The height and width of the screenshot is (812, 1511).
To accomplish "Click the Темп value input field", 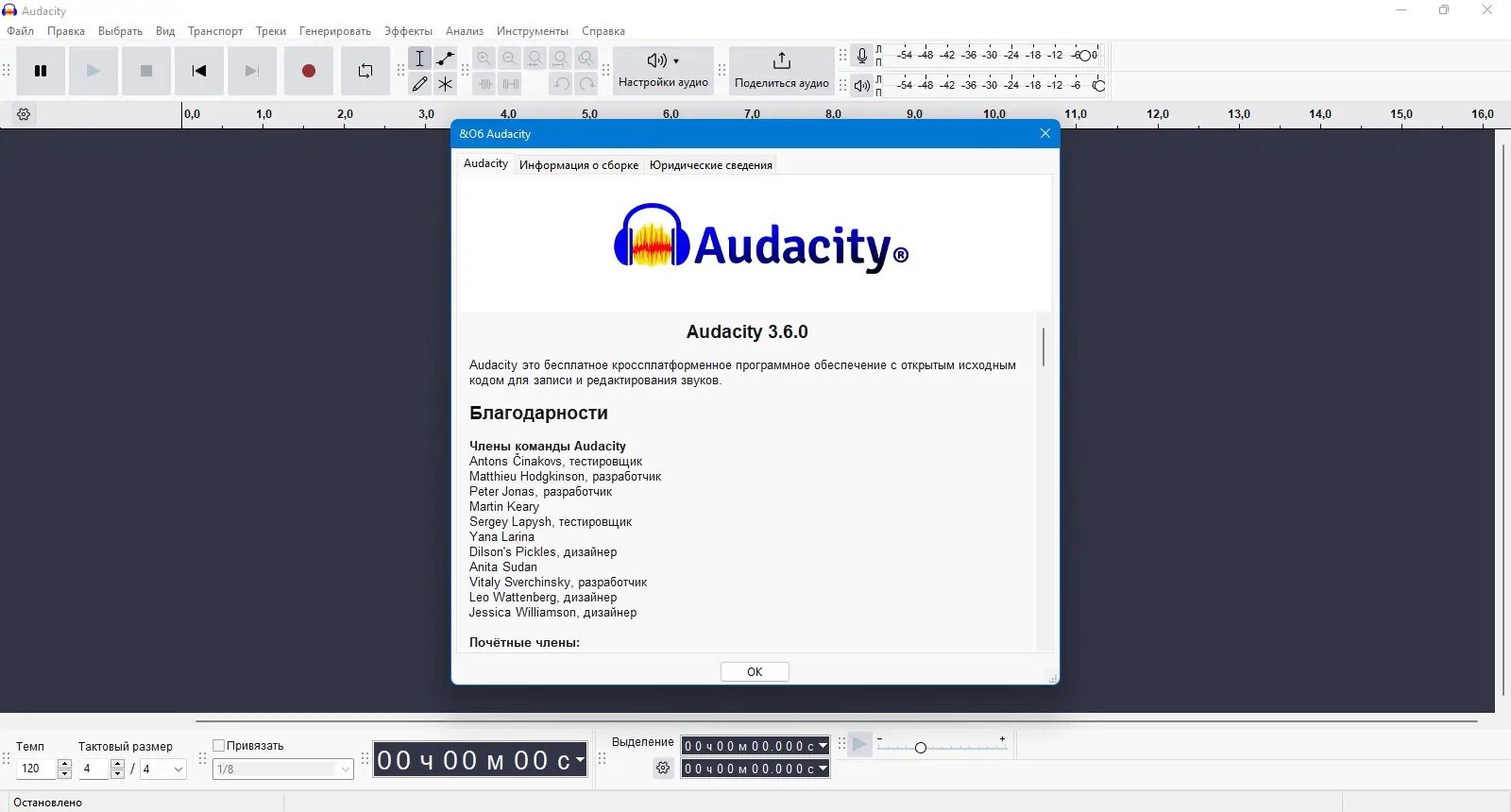I will coord(37,769).
